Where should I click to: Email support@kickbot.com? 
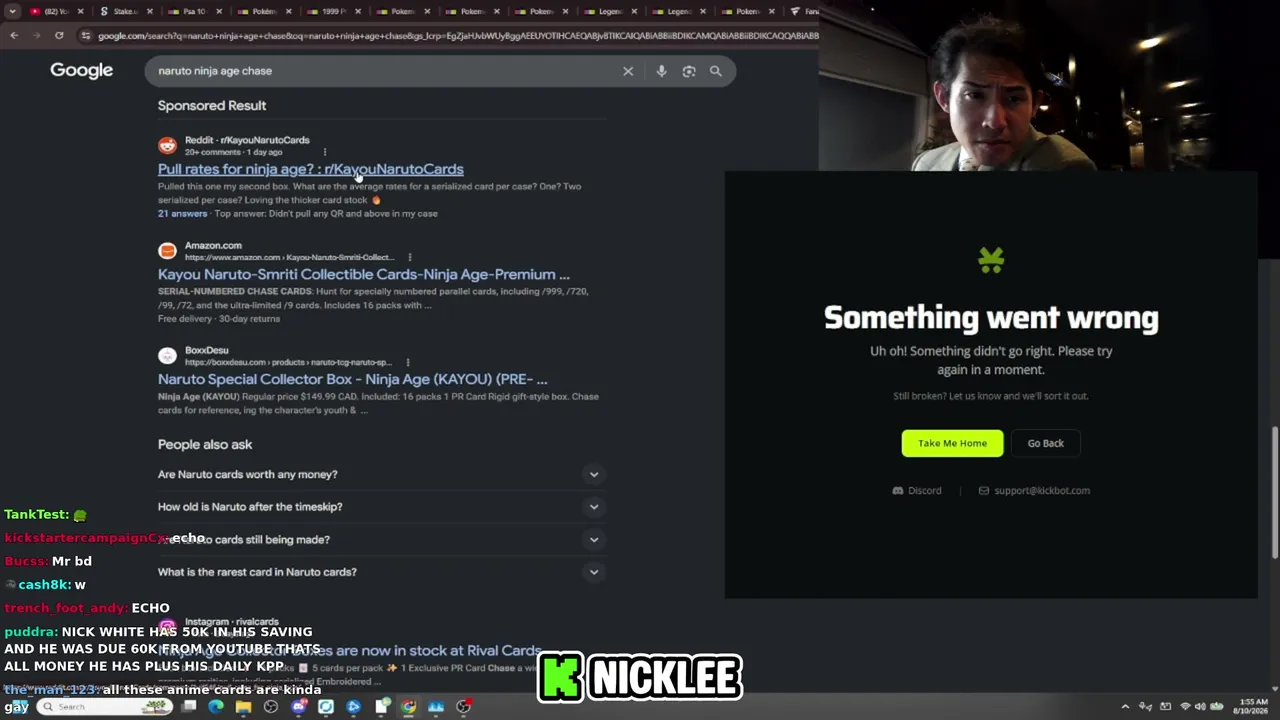pos(1034,490)
